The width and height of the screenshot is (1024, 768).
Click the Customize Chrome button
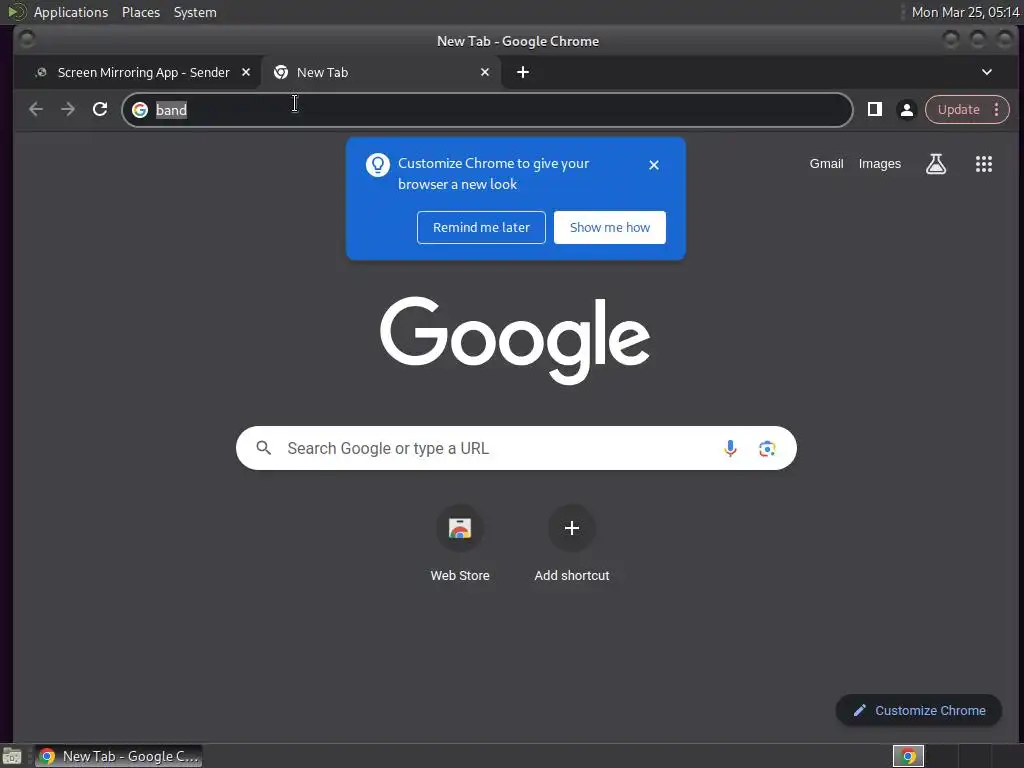918,710
